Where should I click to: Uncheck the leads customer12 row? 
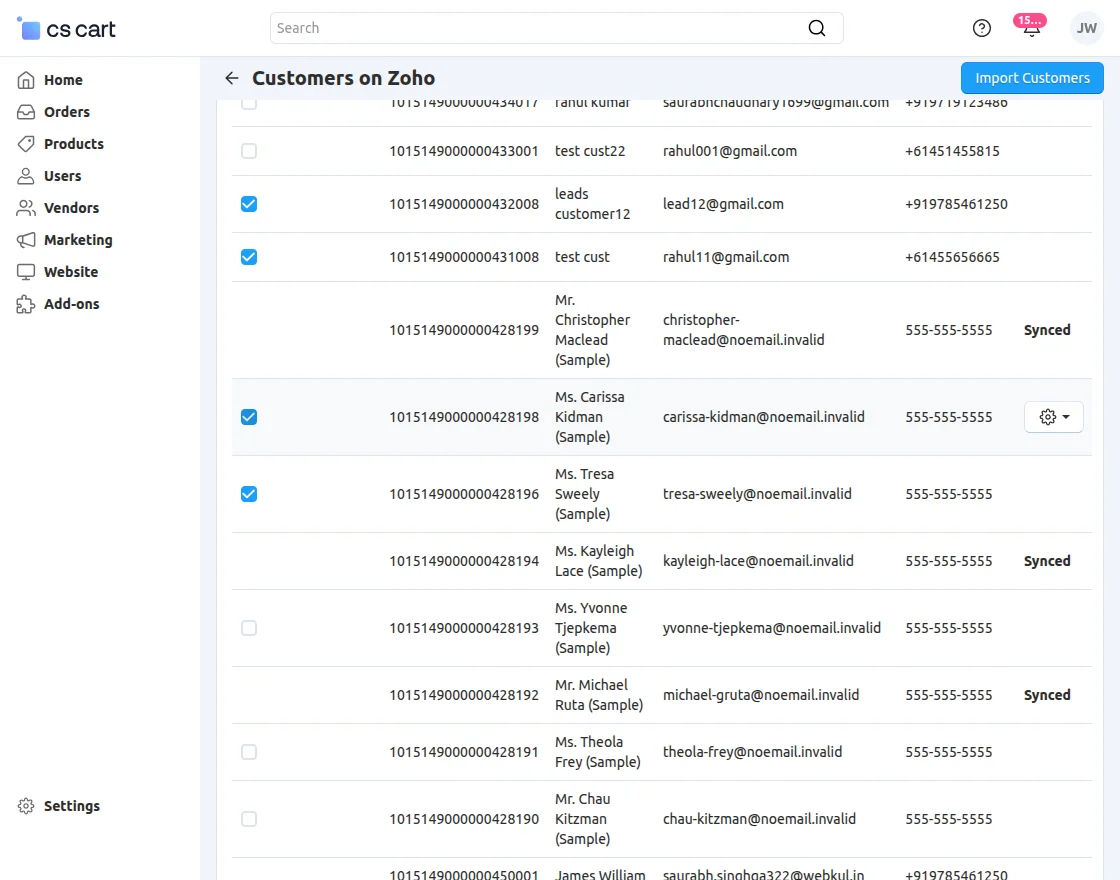point(248,203)
